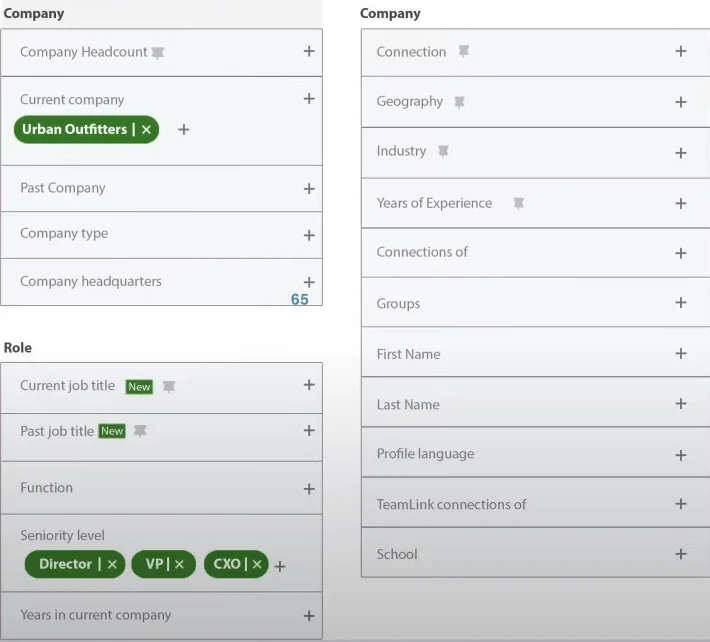Click the Company headquarters label
Screen dimensions: 710x642
pos(91,281)
